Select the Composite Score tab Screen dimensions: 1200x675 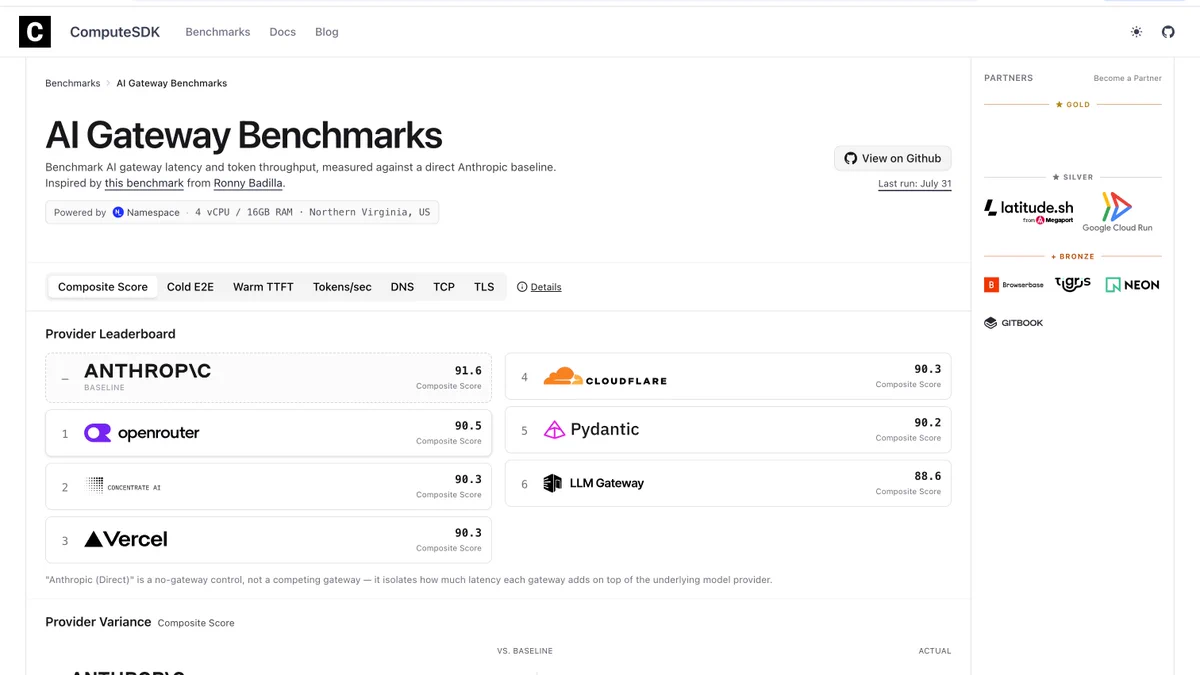click(103, 287)
